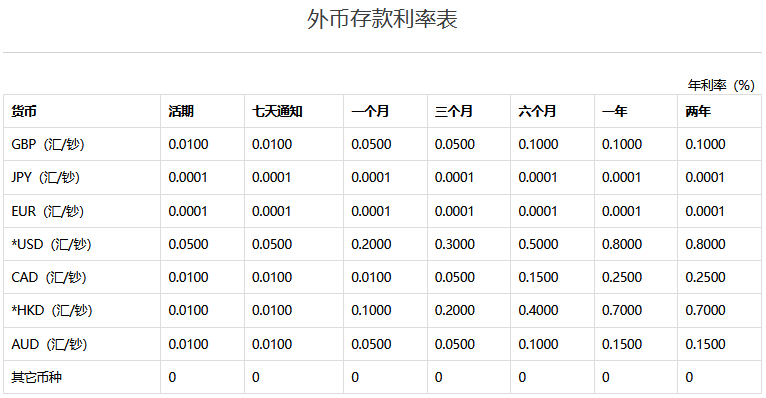The height and width of the screenshot is (398, 766).
Task: Select HKD 一年 rate 0.7000
Action: click(622, 310)
